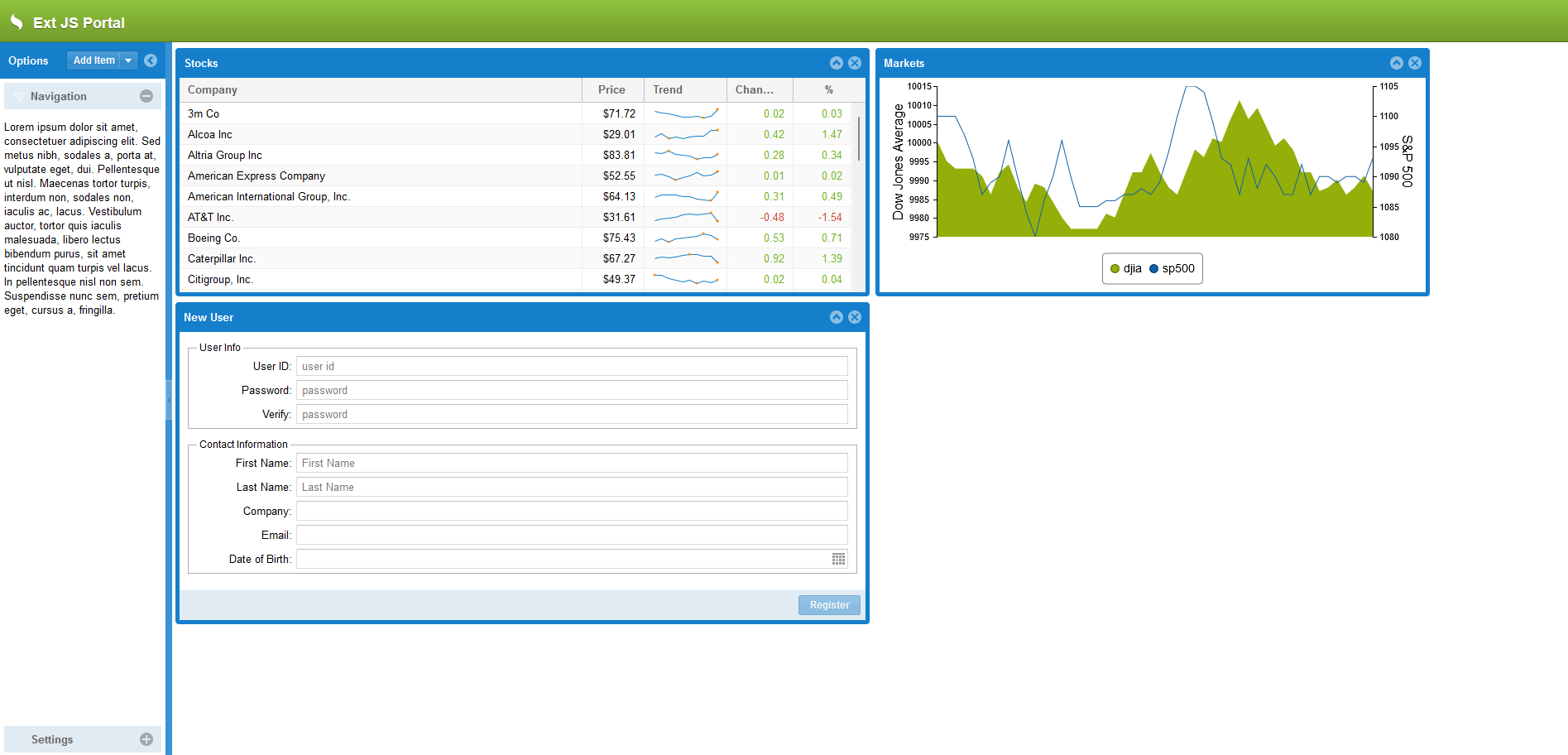Viewport: 1568px width, 755px height.
Task: Sort by the % column header
Action: pos(829,89)
